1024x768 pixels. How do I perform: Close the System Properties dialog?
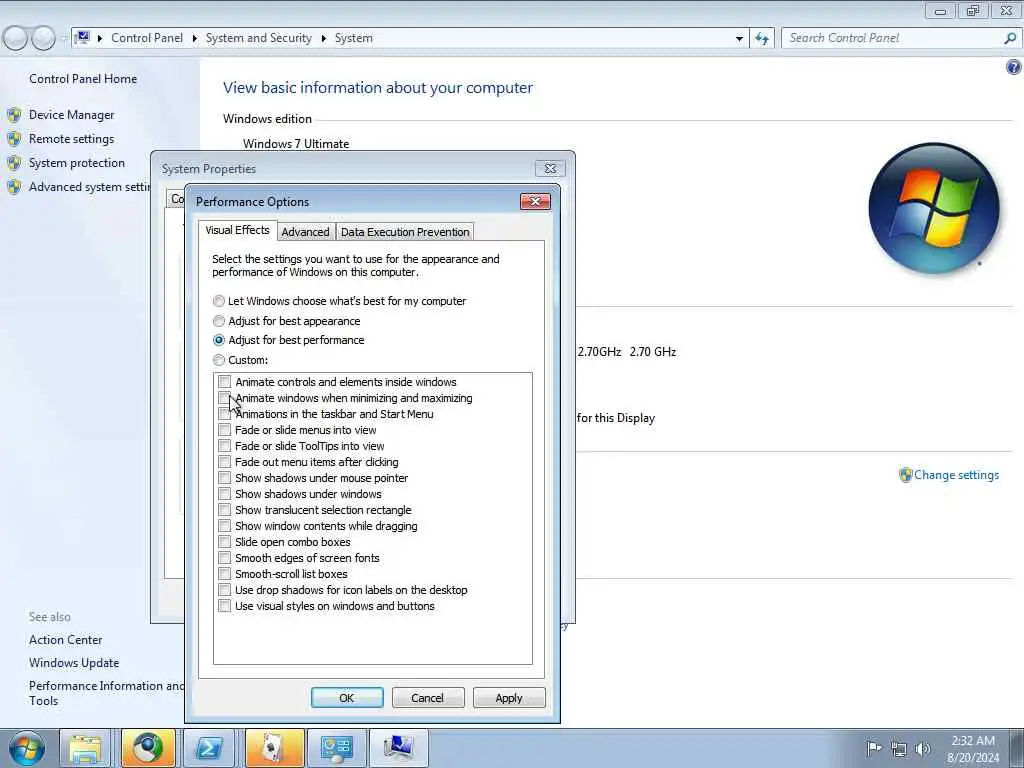pyautogui.click(x=551, y=168)
